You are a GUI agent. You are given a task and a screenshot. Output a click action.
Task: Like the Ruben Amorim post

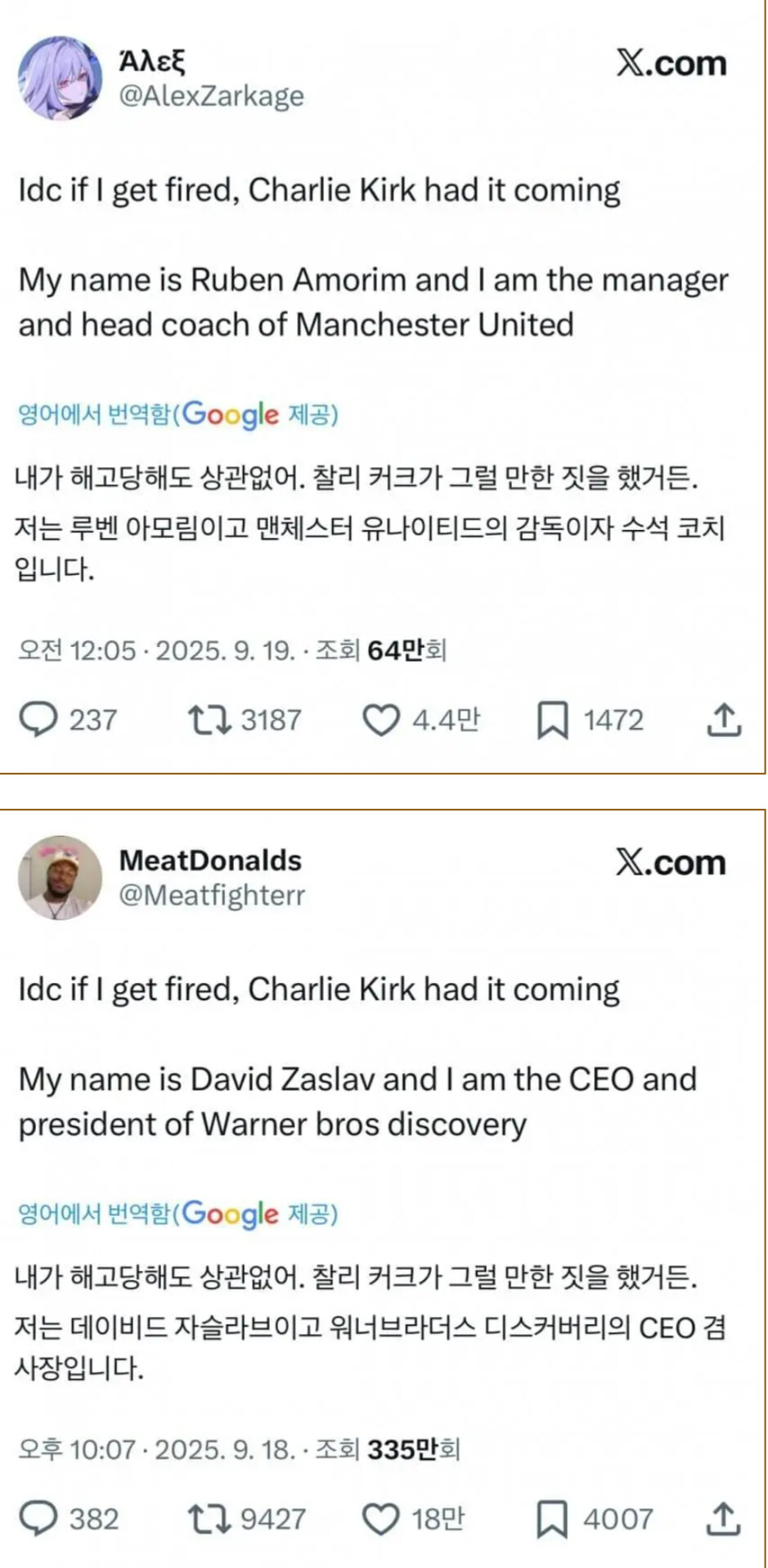click(380, 720)
